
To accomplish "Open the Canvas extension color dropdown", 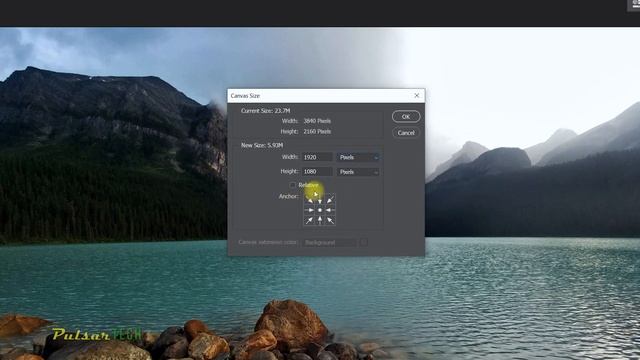I will [x=329, y=242].
